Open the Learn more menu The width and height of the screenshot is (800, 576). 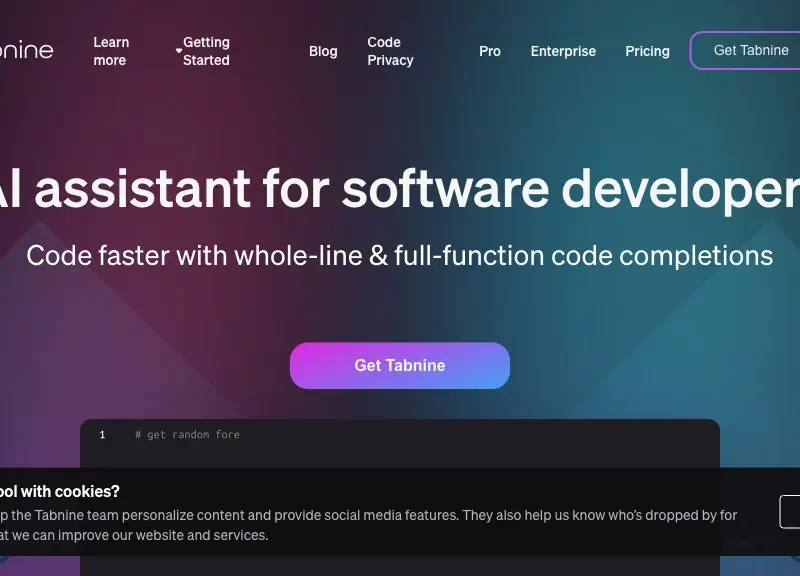tap(111, 51)
